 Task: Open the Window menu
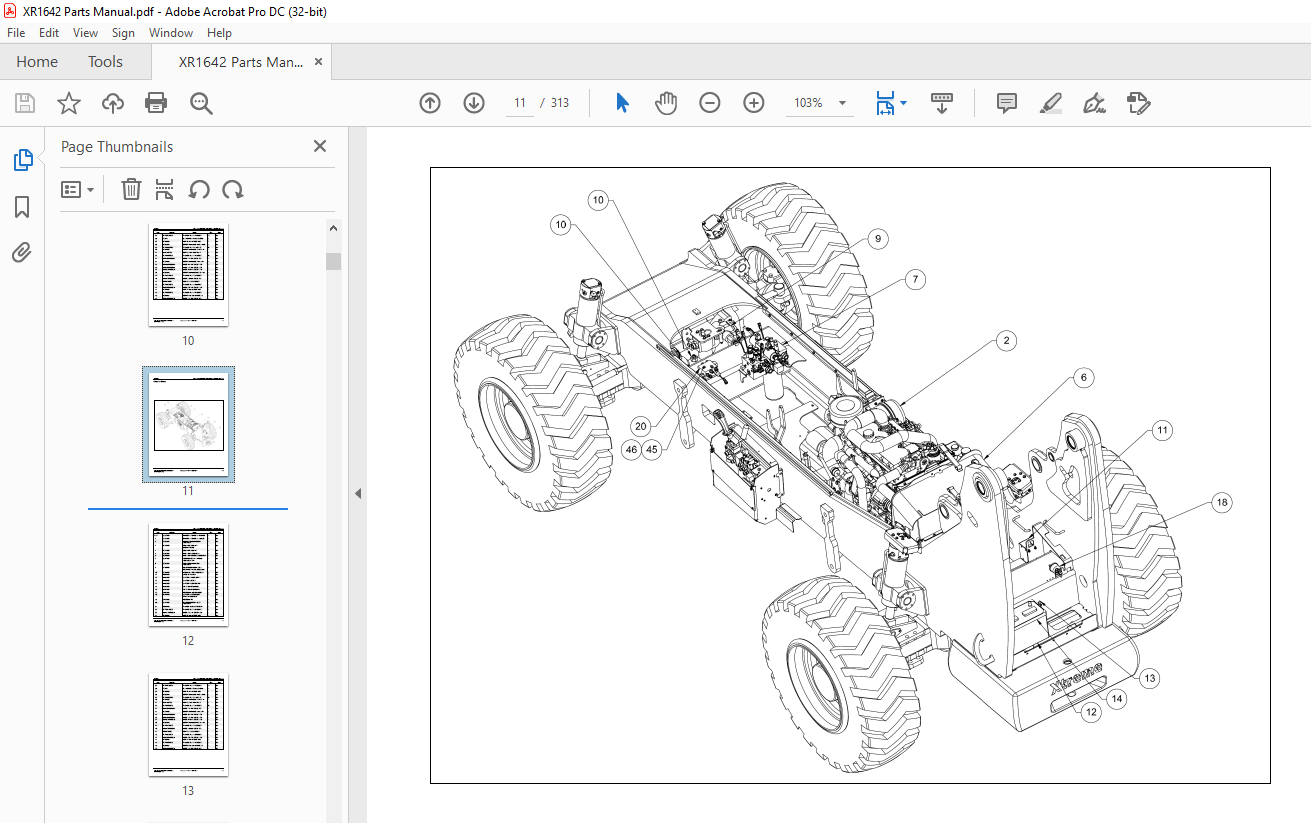pos(171,33)
